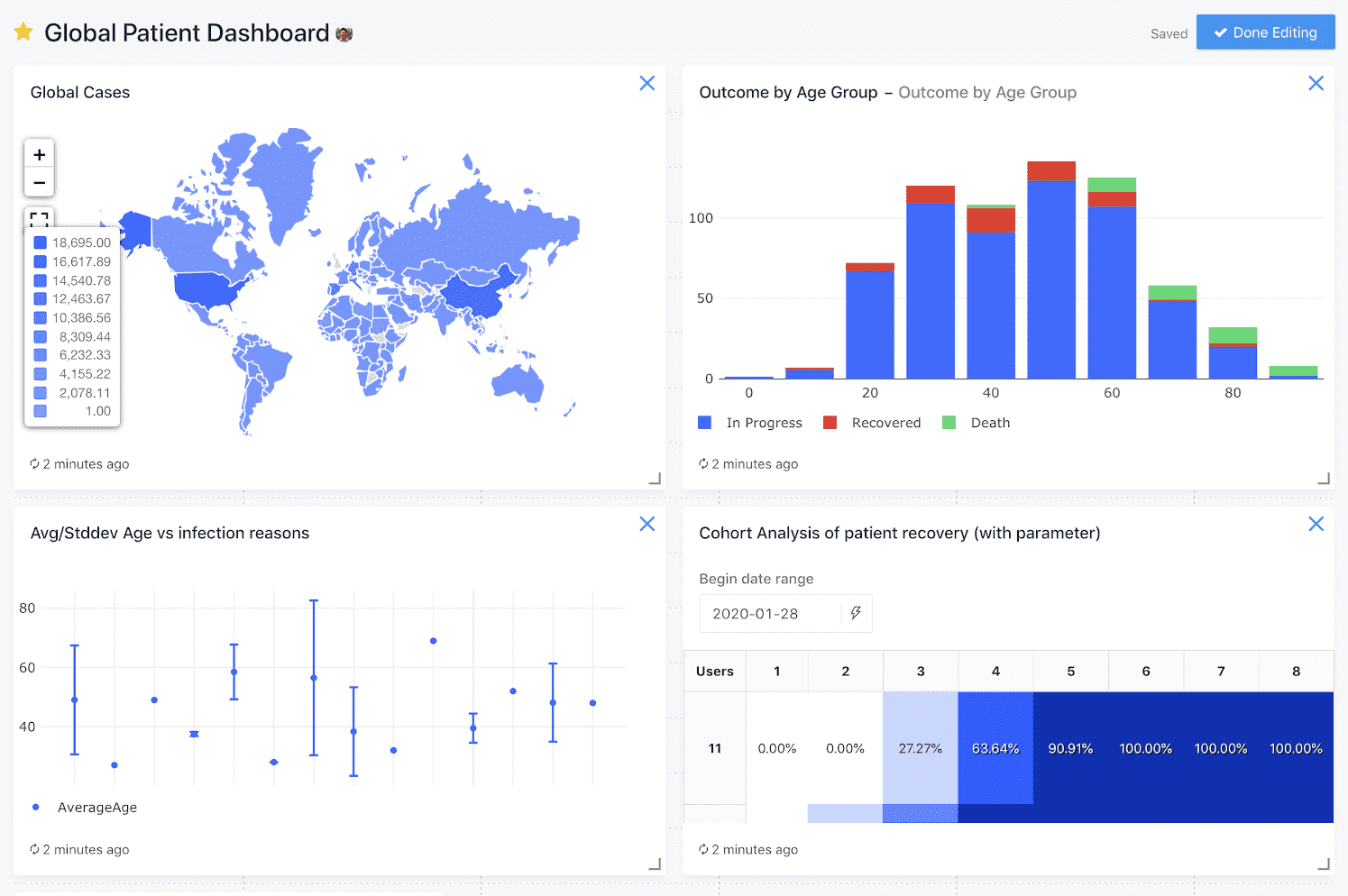This screenshot has height=896, width=1348.
Task: Select the 63.64% cell in cohort table
Action: [x=995, y=748]
